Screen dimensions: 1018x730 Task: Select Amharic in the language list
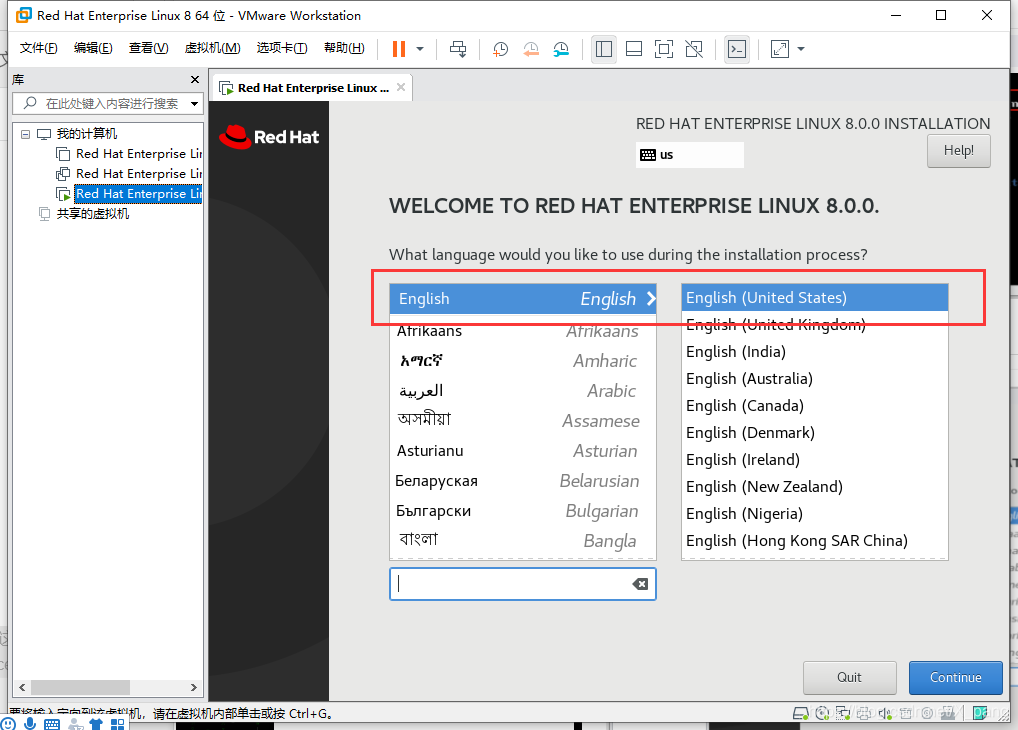[x=523, y=361]
